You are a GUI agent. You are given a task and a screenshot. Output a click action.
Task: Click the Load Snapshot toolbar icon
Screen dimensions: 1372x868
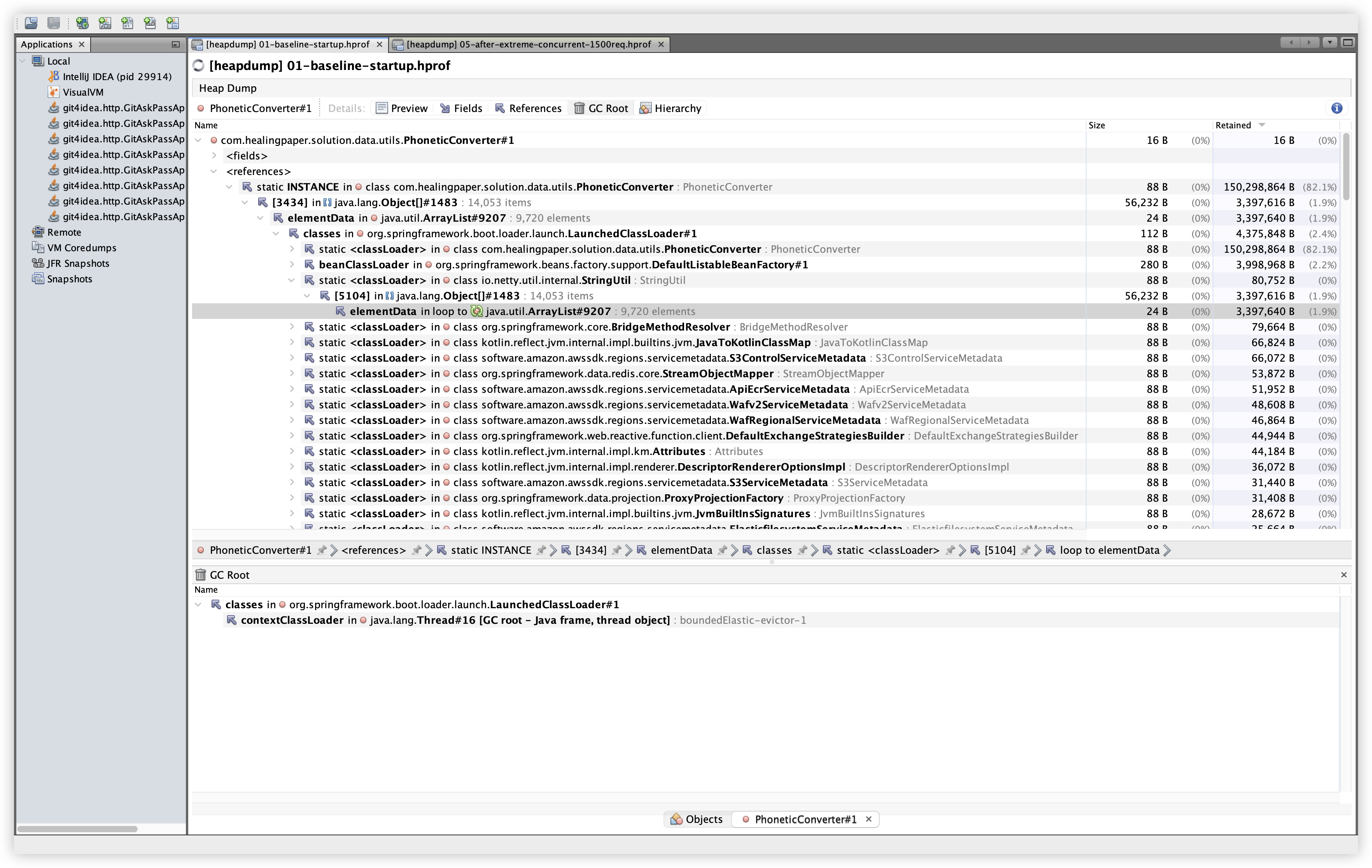[x=31, y=23]
